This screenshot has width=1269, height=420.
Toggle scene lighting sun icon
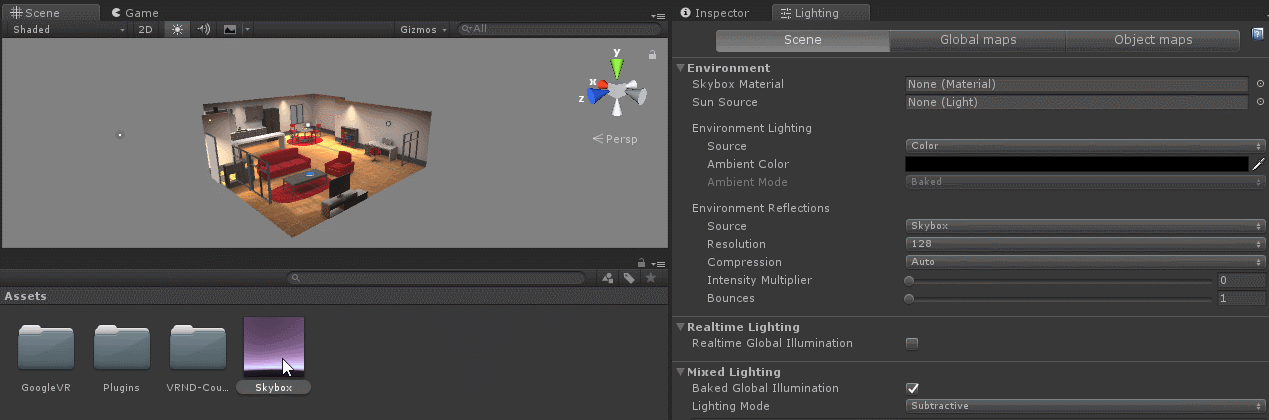(x=177, y=29)
